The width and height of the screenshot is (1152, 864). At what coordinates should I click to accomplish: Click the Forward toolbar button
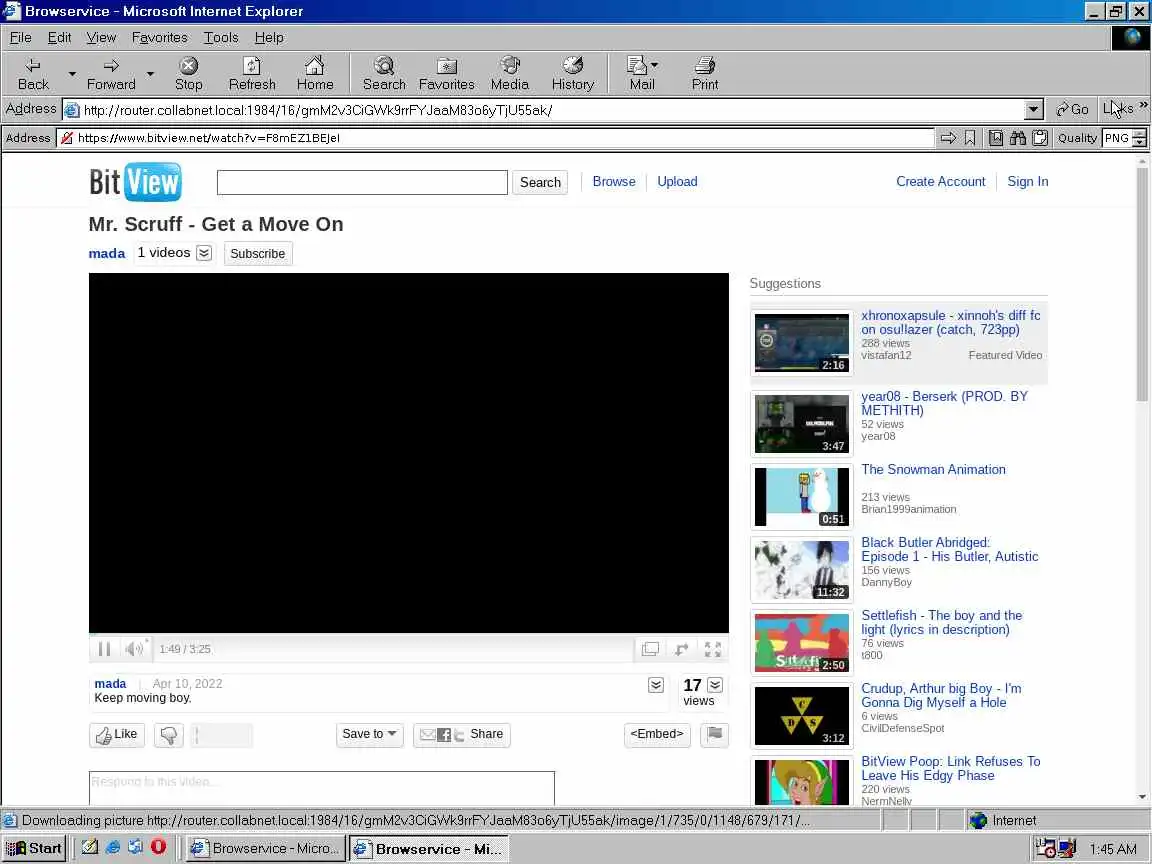click(111, 74)
